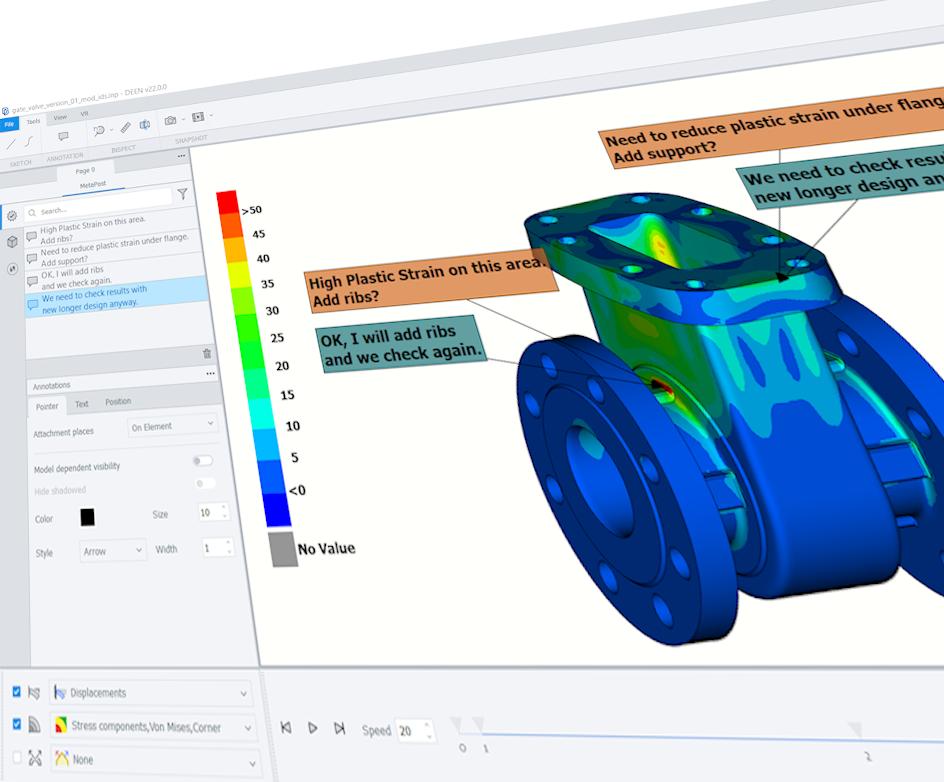944x782 pixels.
Task: Play the animation
Action: click(x=312, y=728)
